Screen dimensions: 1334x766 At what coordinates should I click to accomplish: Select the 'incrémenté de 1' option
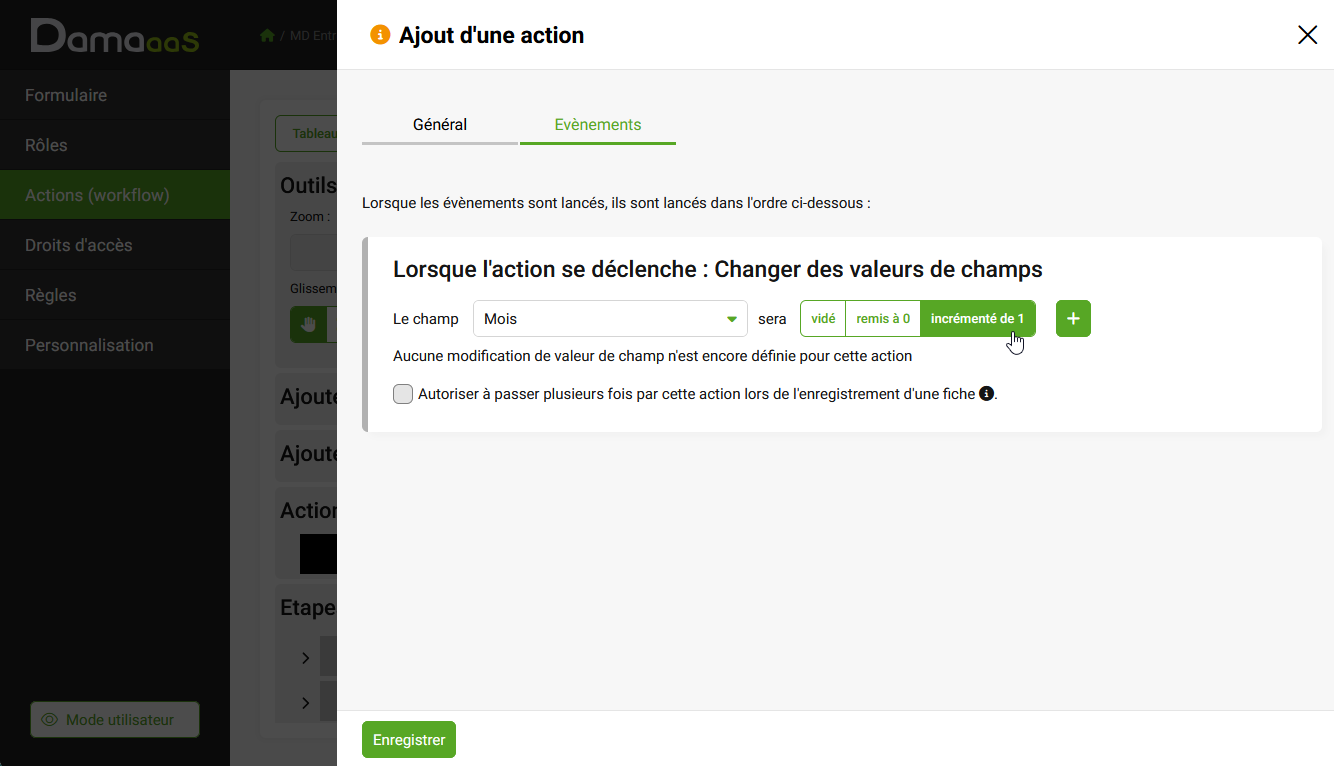[977, 319]
